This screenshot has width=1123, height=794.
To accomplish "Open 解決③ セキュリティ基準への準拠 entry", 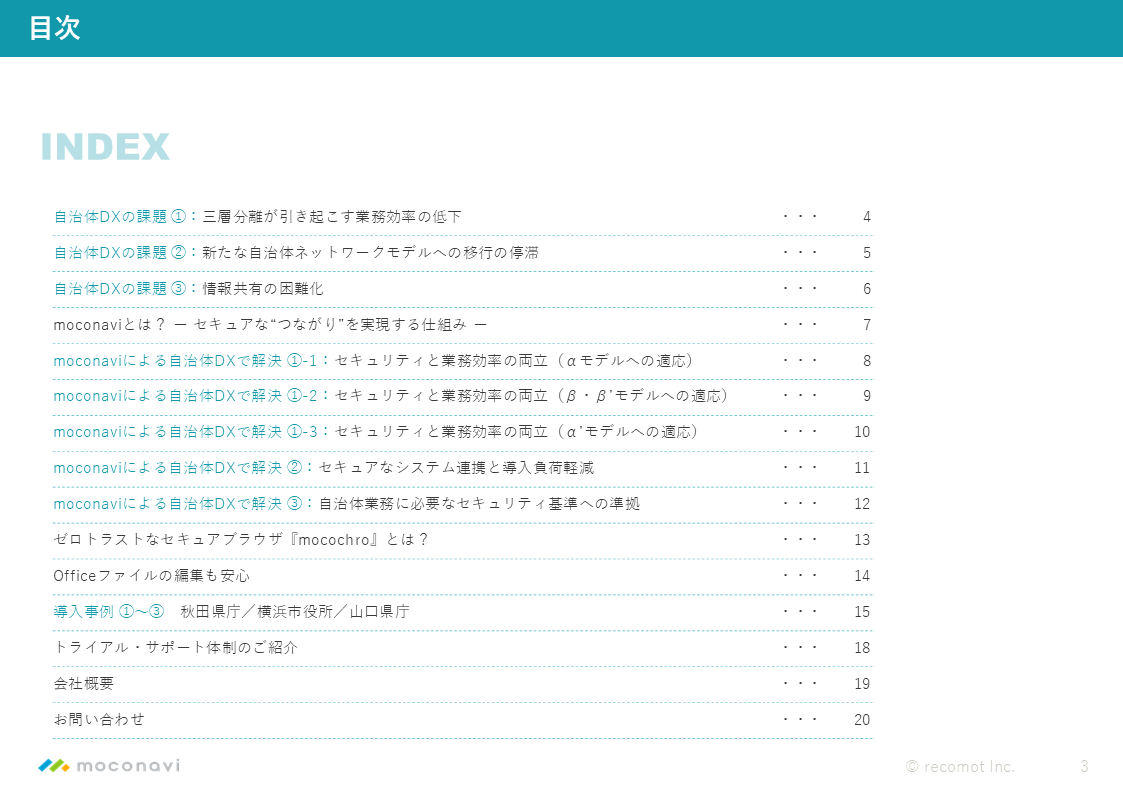I will click(x=347, y=503).
